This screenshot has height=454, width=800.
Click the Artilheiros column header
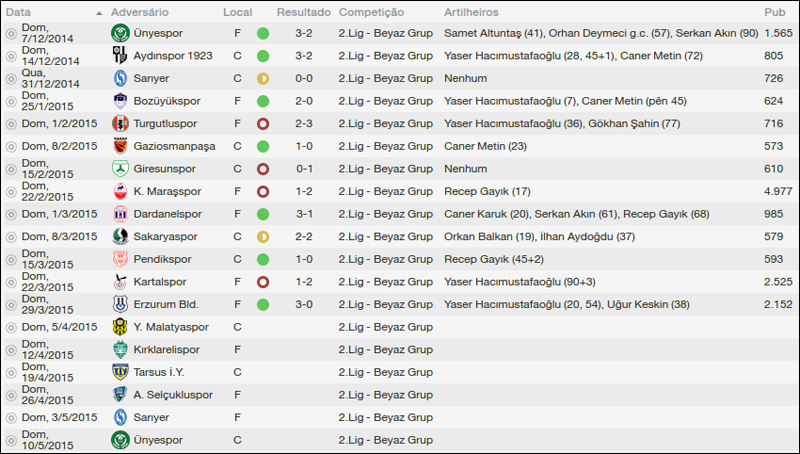click(x=472, y=12)
